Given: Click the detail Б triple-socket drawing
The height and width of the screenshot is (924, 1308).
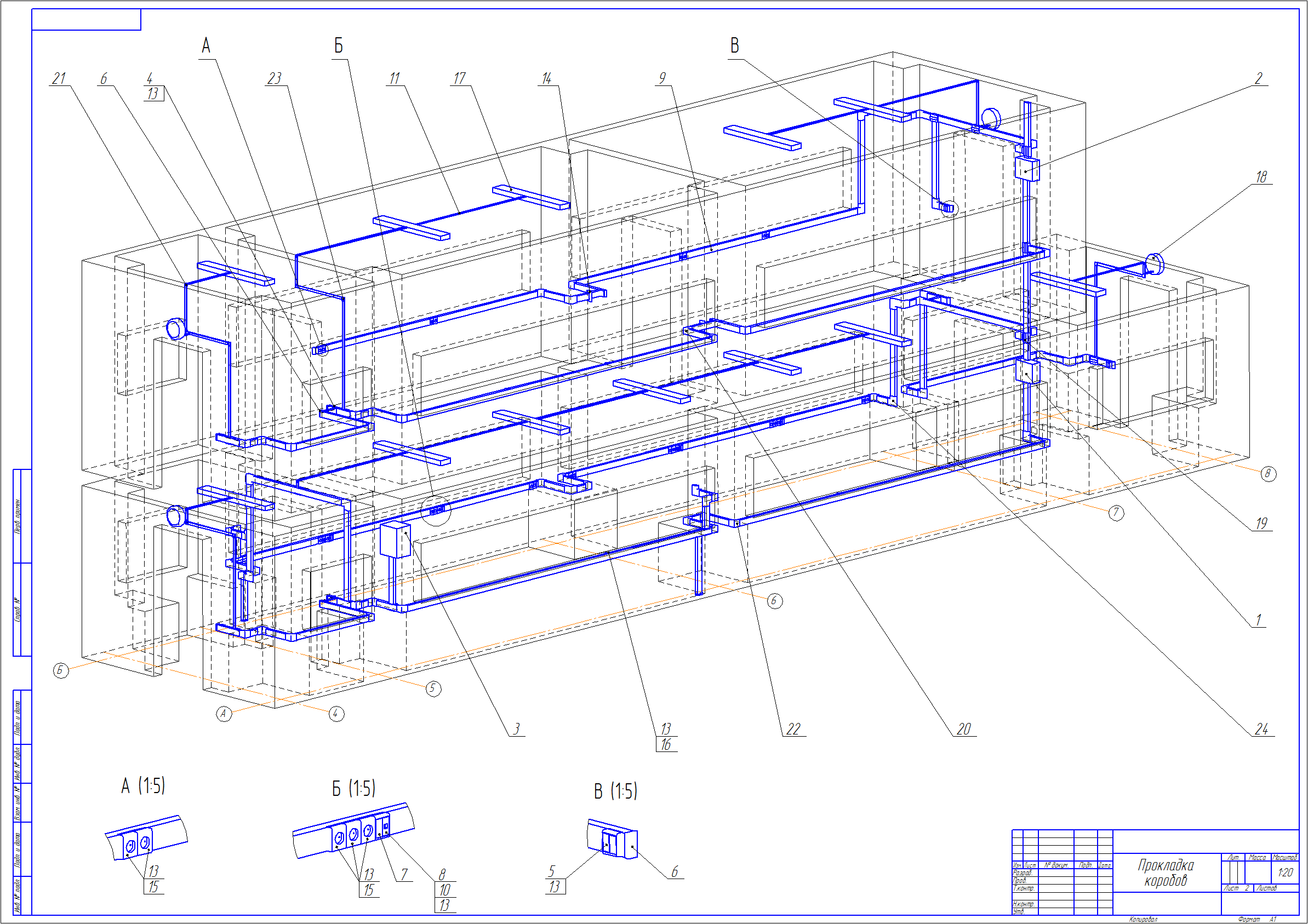Looking at the screenshot, I should click(x=354, y=830).
